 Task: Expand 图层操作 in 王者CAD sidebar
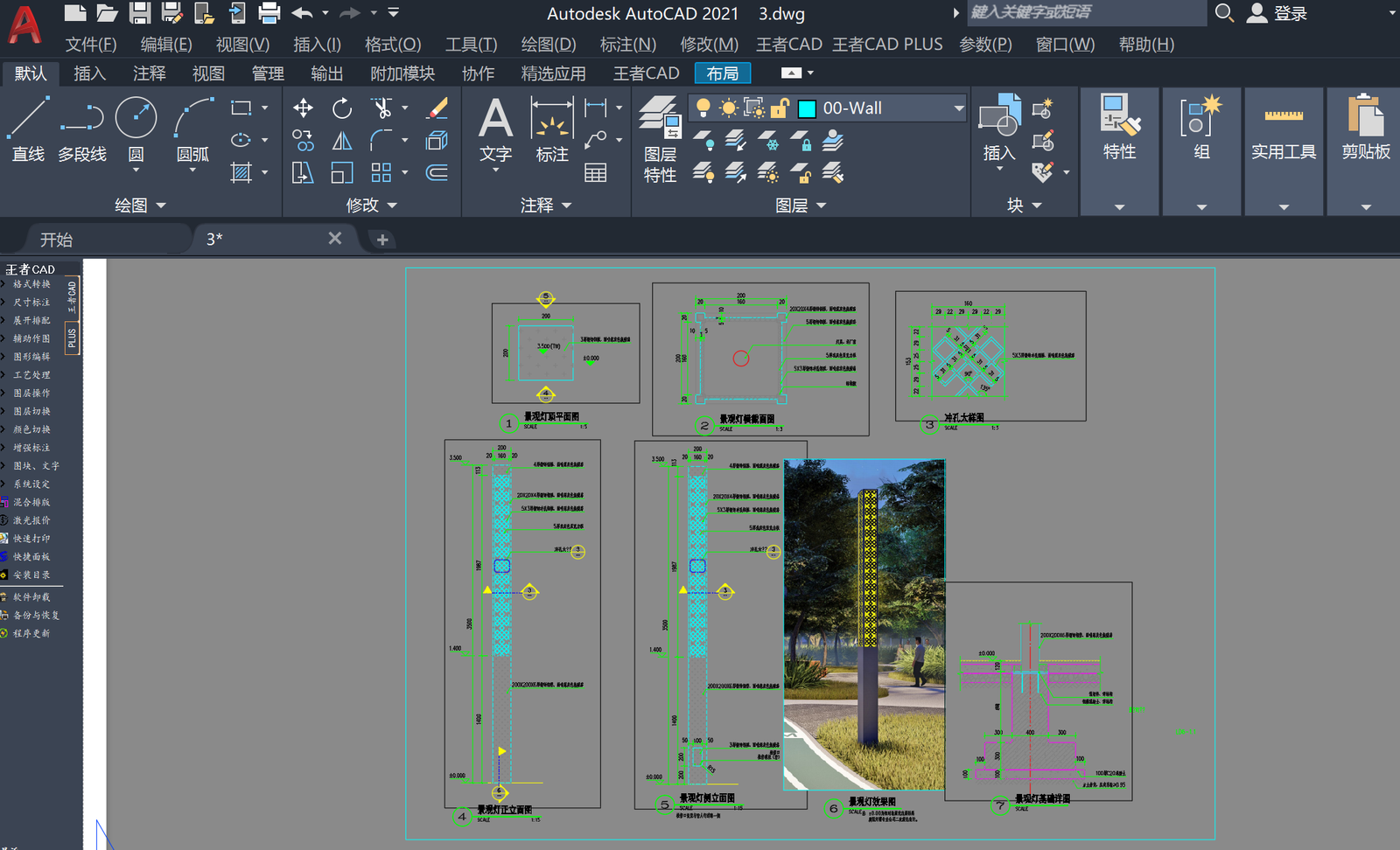[x=31, y=394]
